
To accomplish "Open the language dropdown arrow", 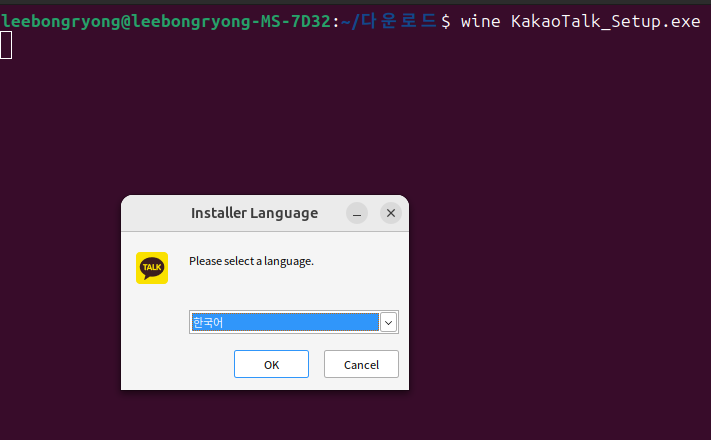I will (x=389, y=323).
